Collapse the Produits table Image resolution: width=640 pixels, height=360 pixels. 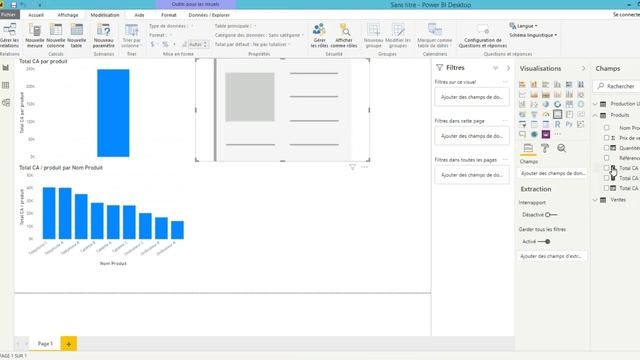click(595, 115)
